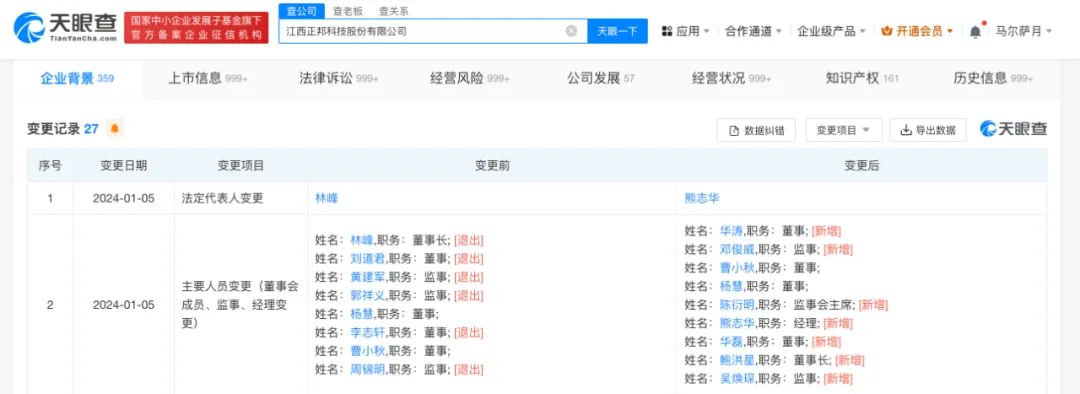
Task: Expand the 企业级产品 menu
Action: [x=832, y=31]
